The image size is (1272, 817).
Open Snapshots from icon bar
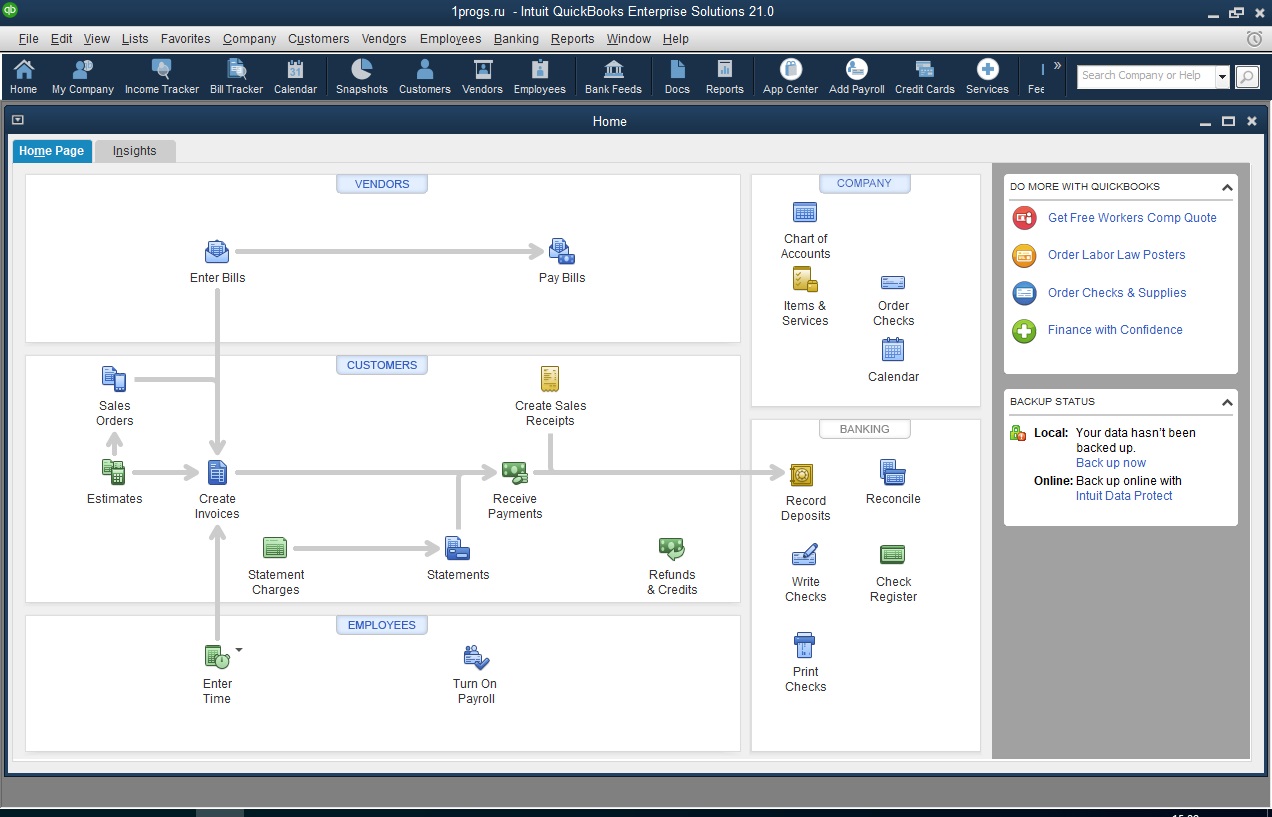(x=362, y=77)
